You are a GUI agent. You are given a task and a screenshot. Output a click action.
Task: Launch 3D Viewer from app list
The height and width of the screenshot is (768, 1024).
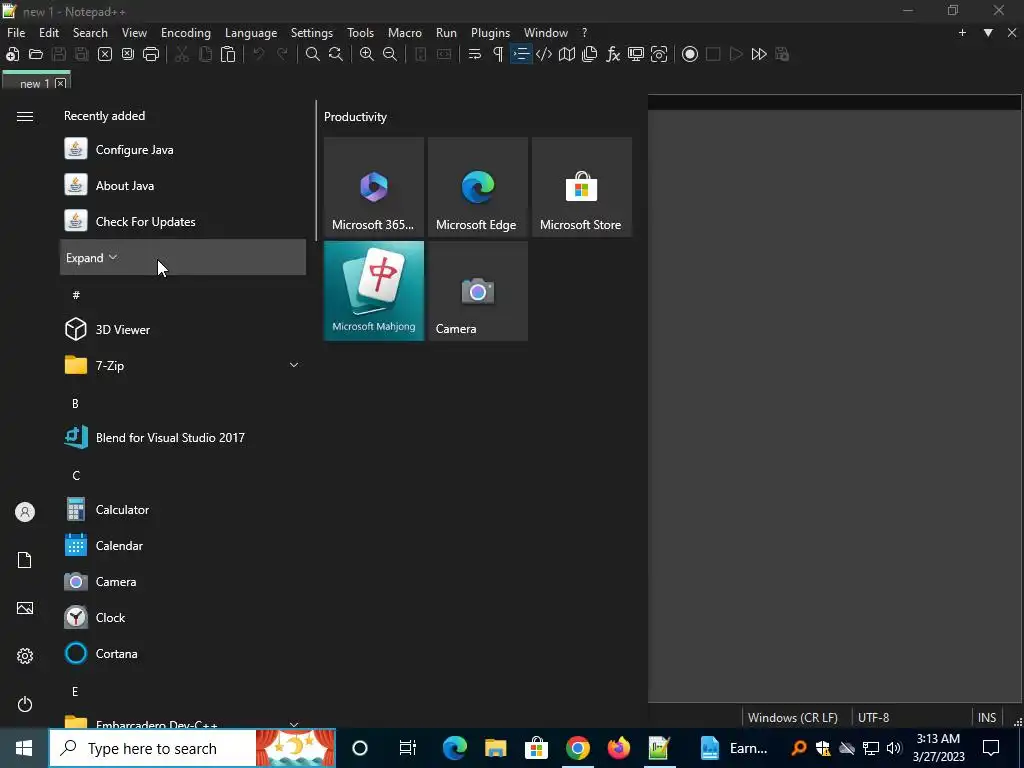tap(183, 329)
